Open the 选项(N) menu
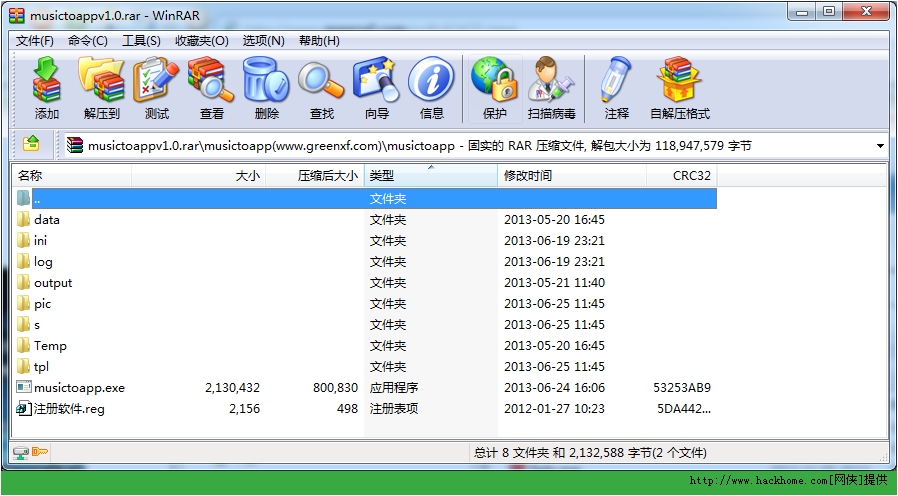The height and width of the screenshot is (496, 898). click(x=263, y=41)
